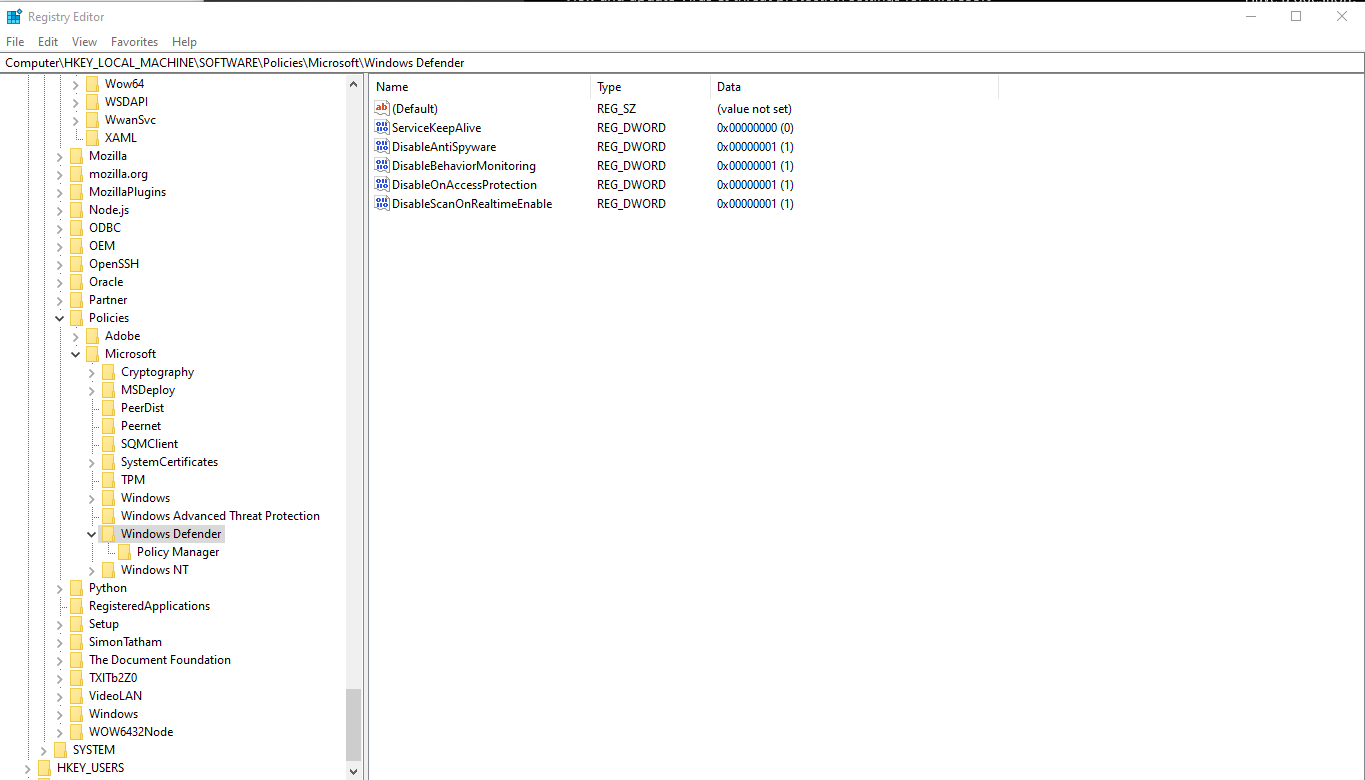Expand the Microsoft tree node chevron
This screenshot has height=780, width=1365.
[x=74, y=353]
